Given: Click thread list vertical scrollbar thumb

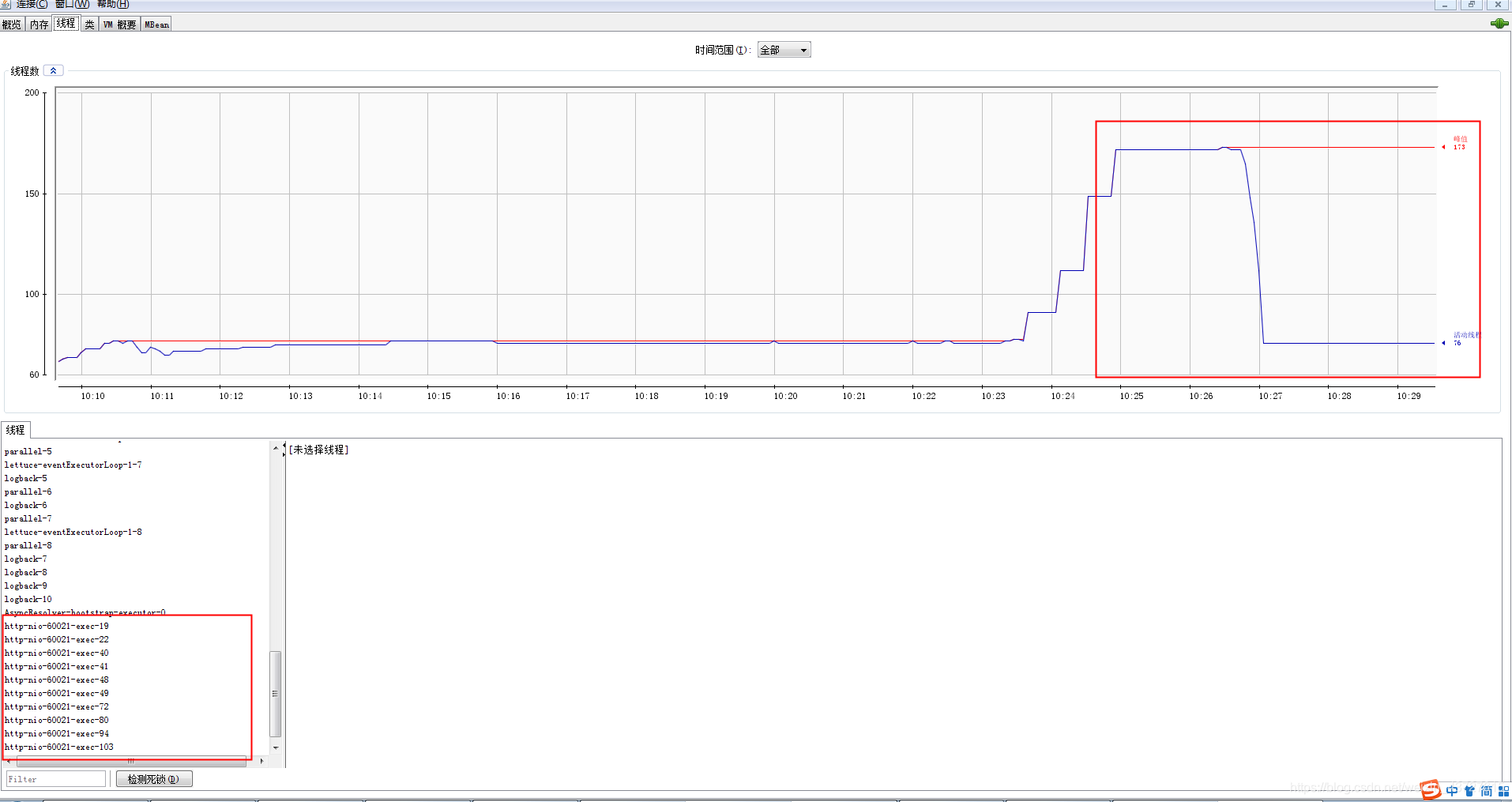Looking at the screenshot, I should point(276,694).
